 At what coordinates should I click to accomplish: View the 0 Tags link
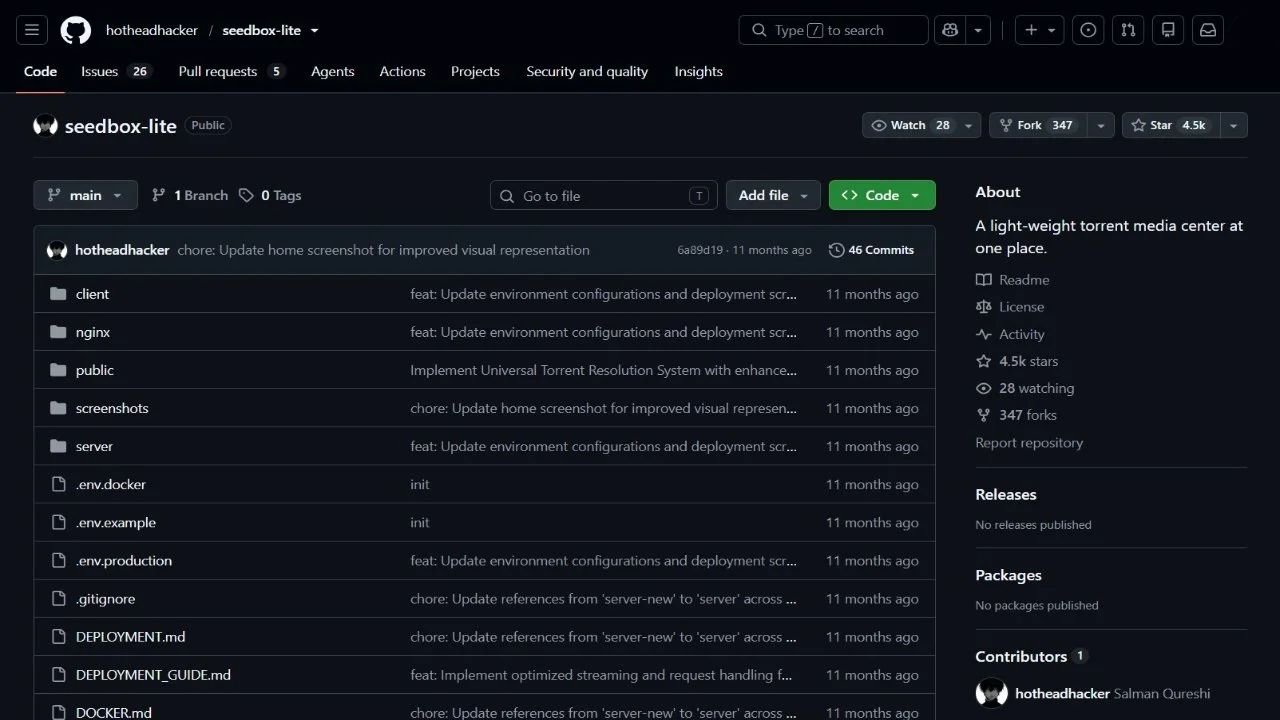pos(270,195)
